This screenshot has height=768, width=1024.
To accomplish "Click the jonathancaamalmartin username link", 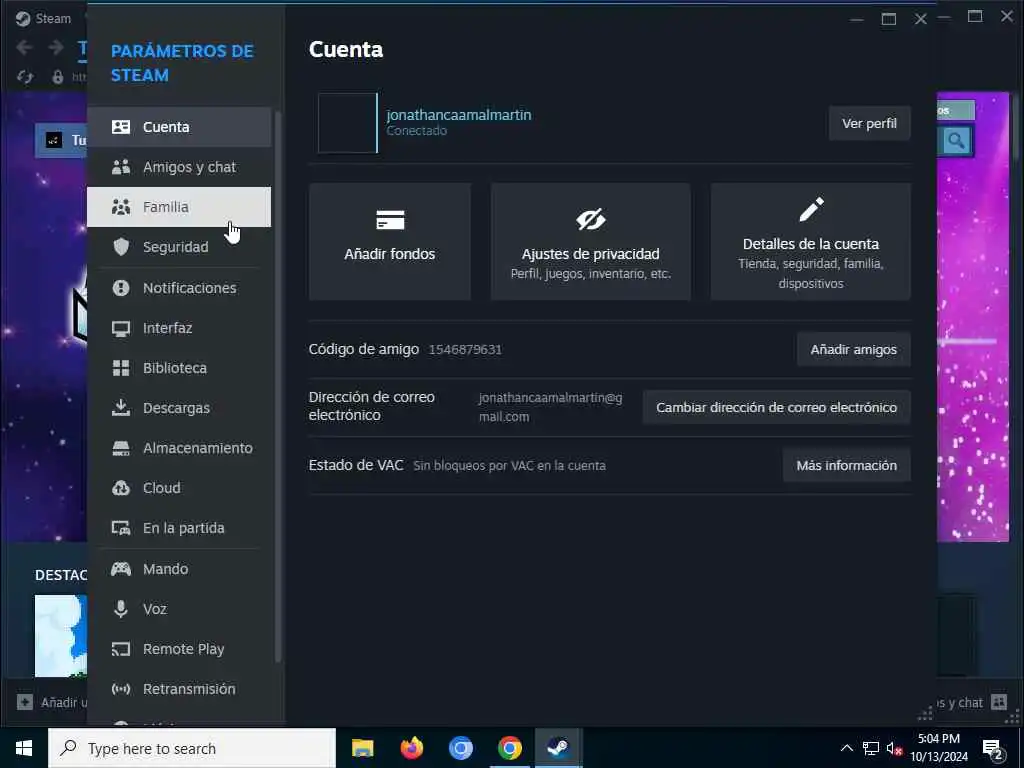I will click(458, 115).
